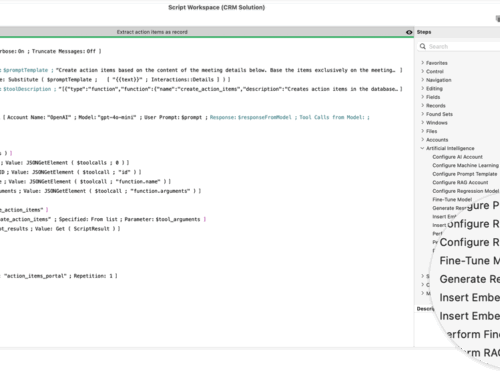Screen dimensions: 500x383
Task: Select the line with "function.name"
Action: (x=85, y=182)
